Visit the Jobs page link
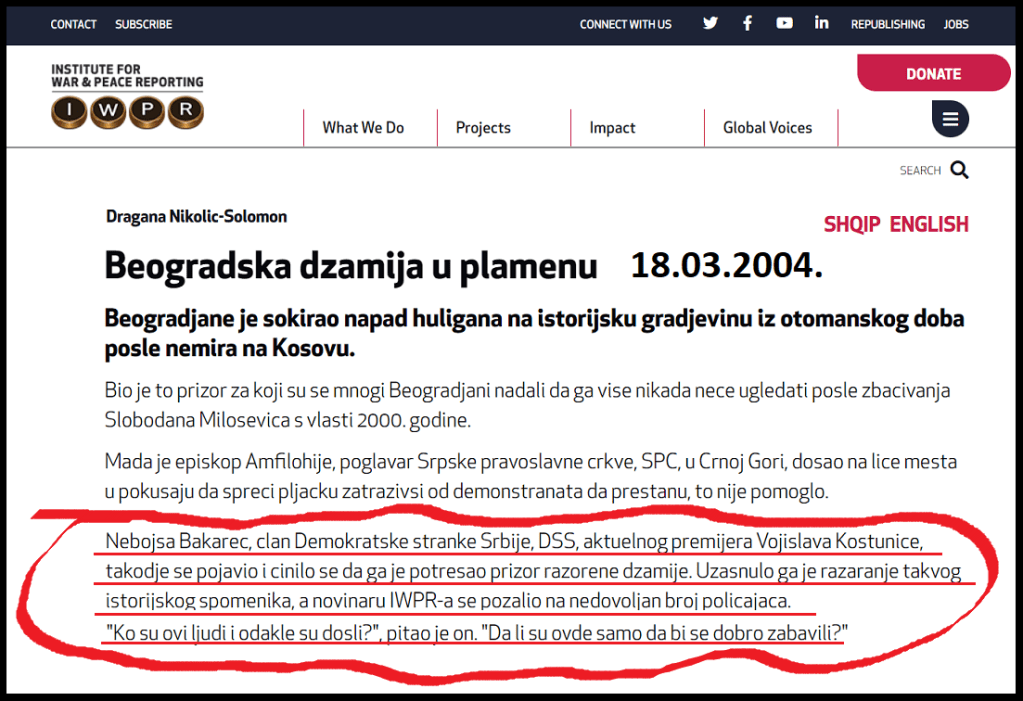This screenshot has height=701, width=1023. [x=956, y=24]
